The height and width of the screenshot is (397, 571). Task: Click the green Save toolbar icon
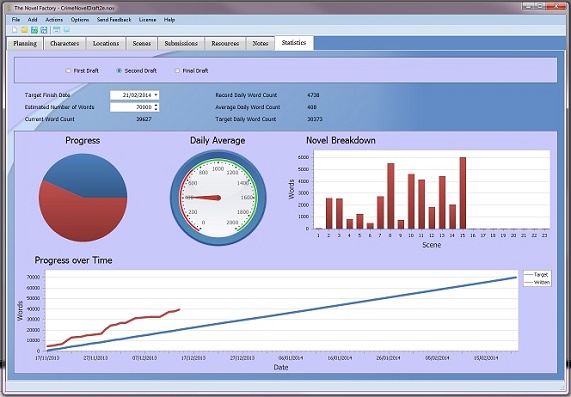34,30
